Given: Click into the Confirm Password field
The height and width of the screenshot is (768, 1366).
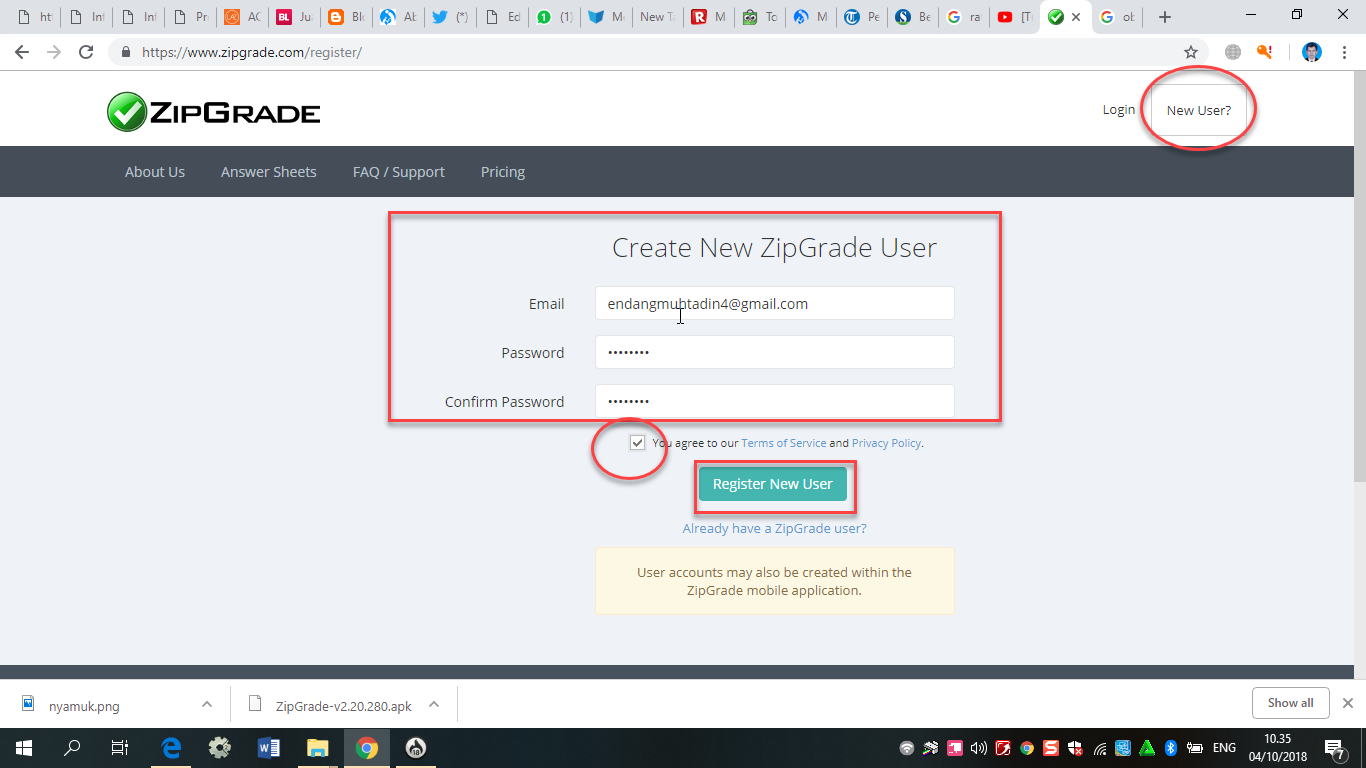Looking at the screenshot, I should coord(775,402).
